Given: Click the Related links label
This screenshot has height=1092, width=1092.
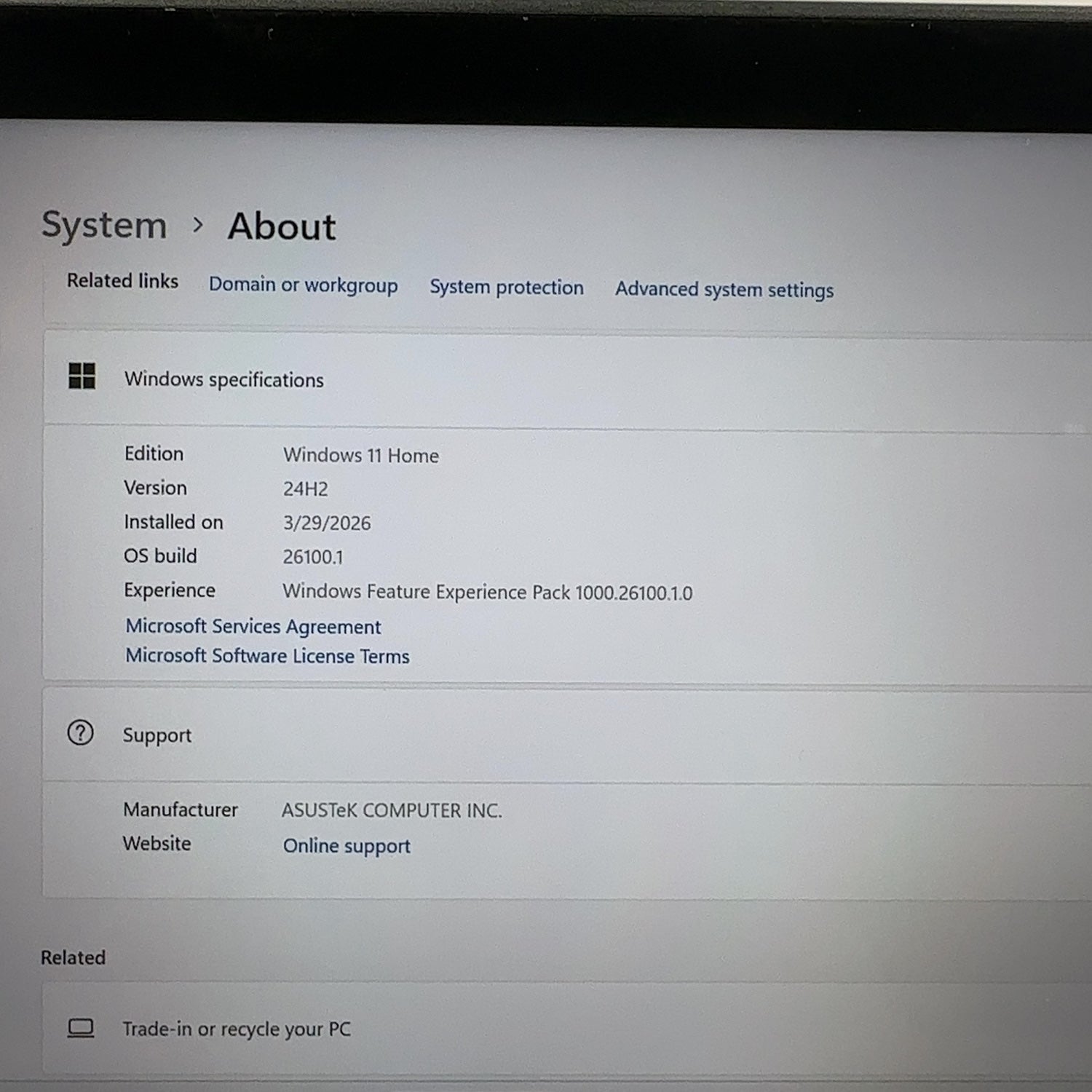Looking at the screenshot, I should [122, 281].
